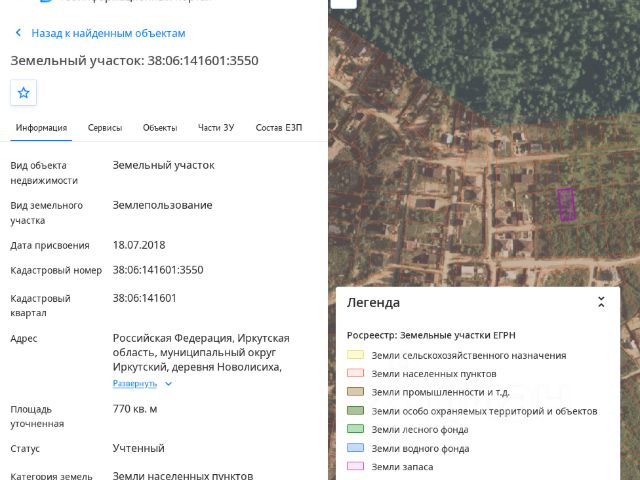This screenshot has height=480, width=640.
Task: Go back via Назад к найденным объектам
Action: pos(108,33)
